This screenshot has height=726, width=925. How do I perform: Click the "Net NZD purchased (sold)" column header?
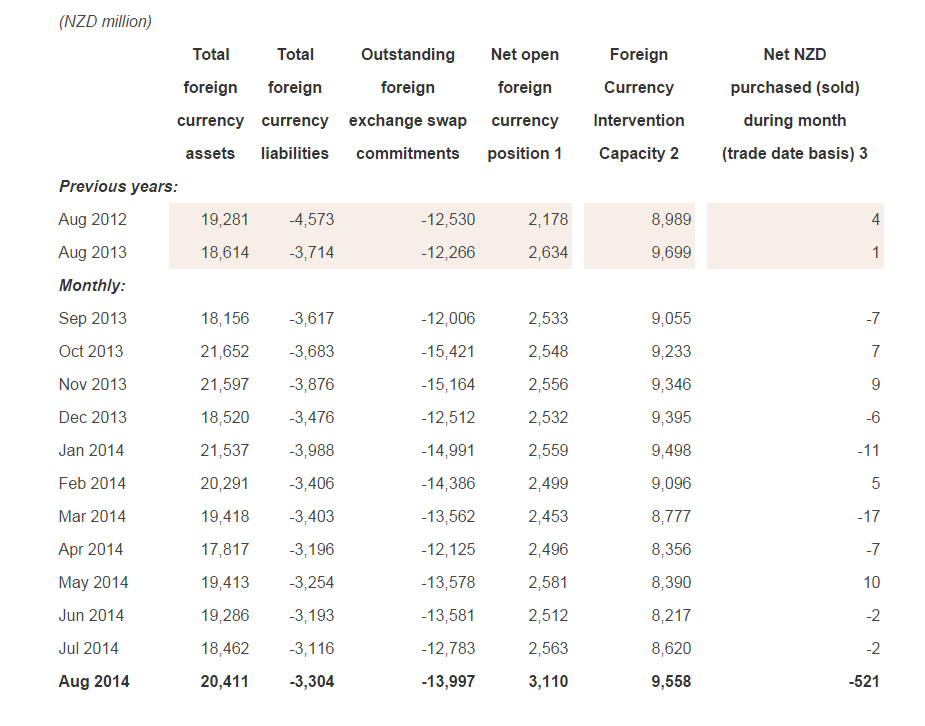click(x=795, y=104)
